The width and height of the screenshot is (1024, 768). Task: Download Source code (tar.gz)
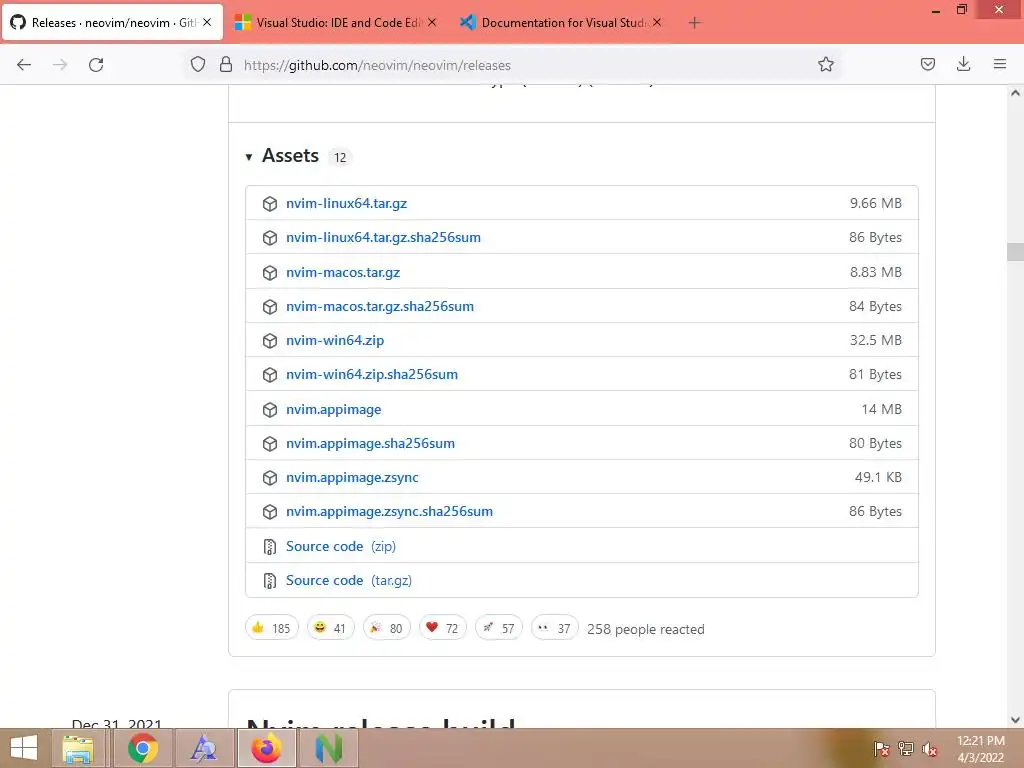(x=349, y=580)
